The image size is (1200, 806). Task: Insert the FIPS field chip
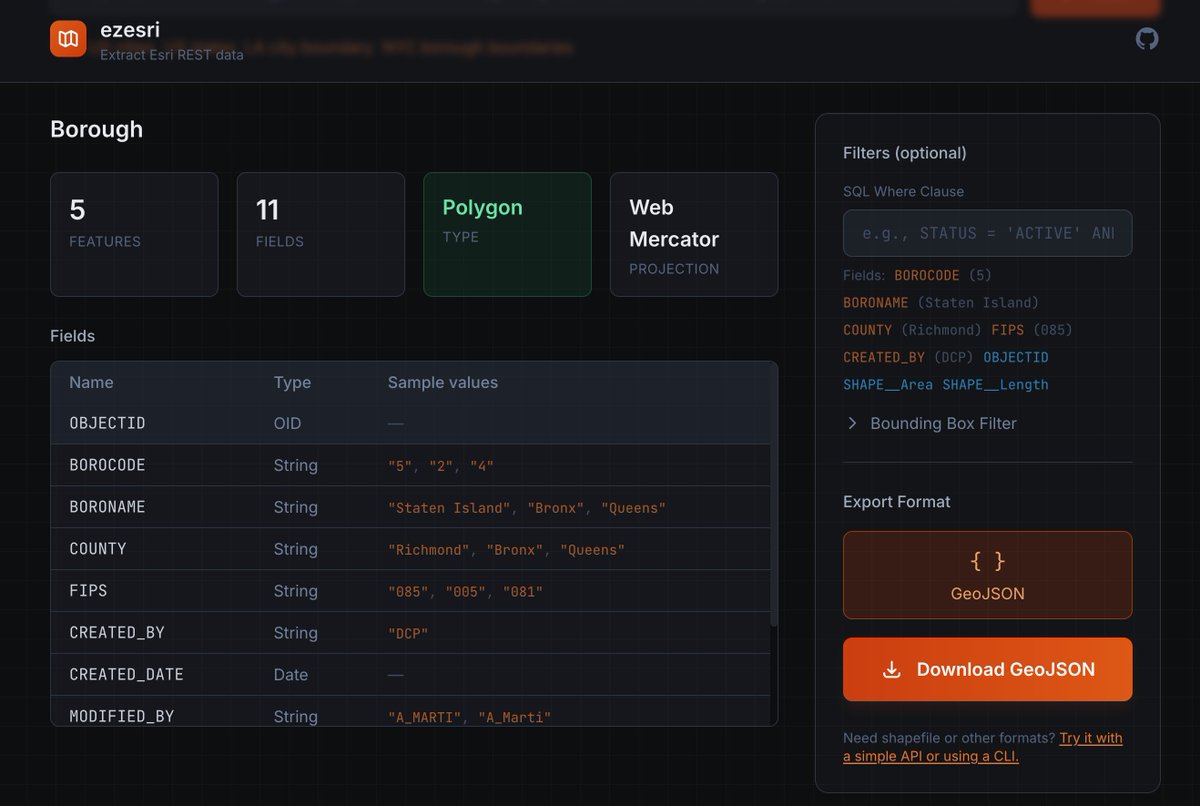tap(1008, 330)
